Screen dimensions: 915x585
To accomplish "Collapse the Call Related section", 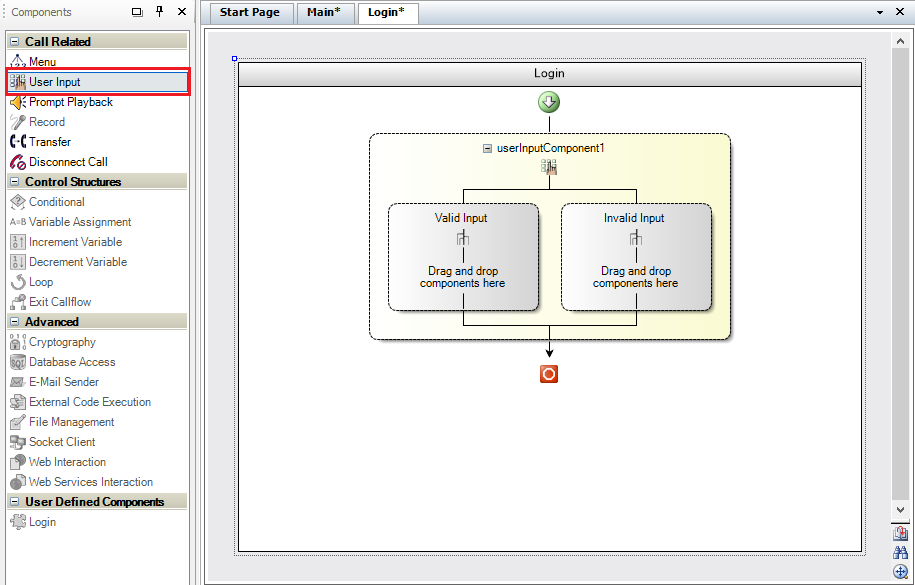I will [x=15, y=41].
